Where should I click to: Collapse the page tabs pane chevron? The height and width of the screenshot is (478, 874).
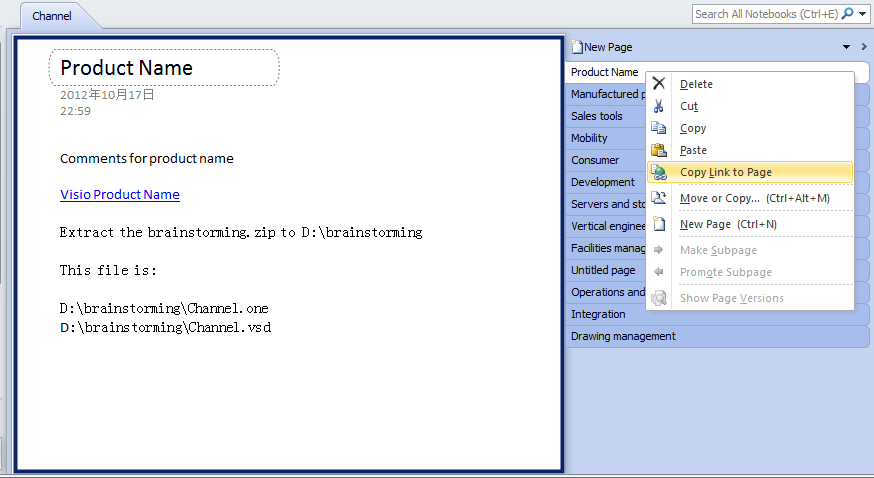864,47
